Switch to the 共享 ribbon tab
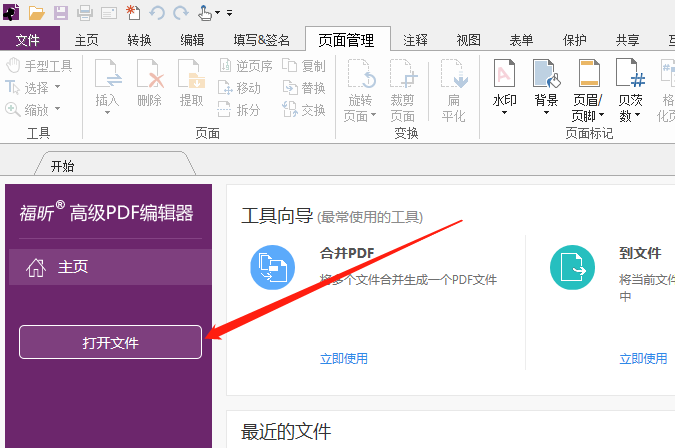The image size is (675, 448). (x=627, y=40)
